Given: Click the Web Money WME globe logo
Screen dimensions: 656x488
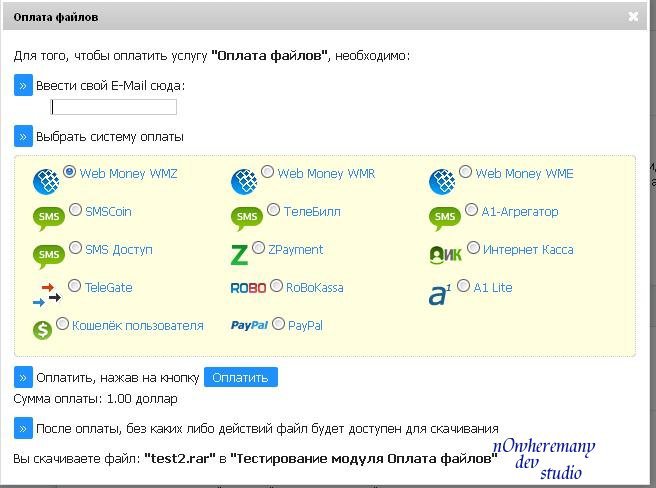Looking at the screenshot, I should 442,182.
